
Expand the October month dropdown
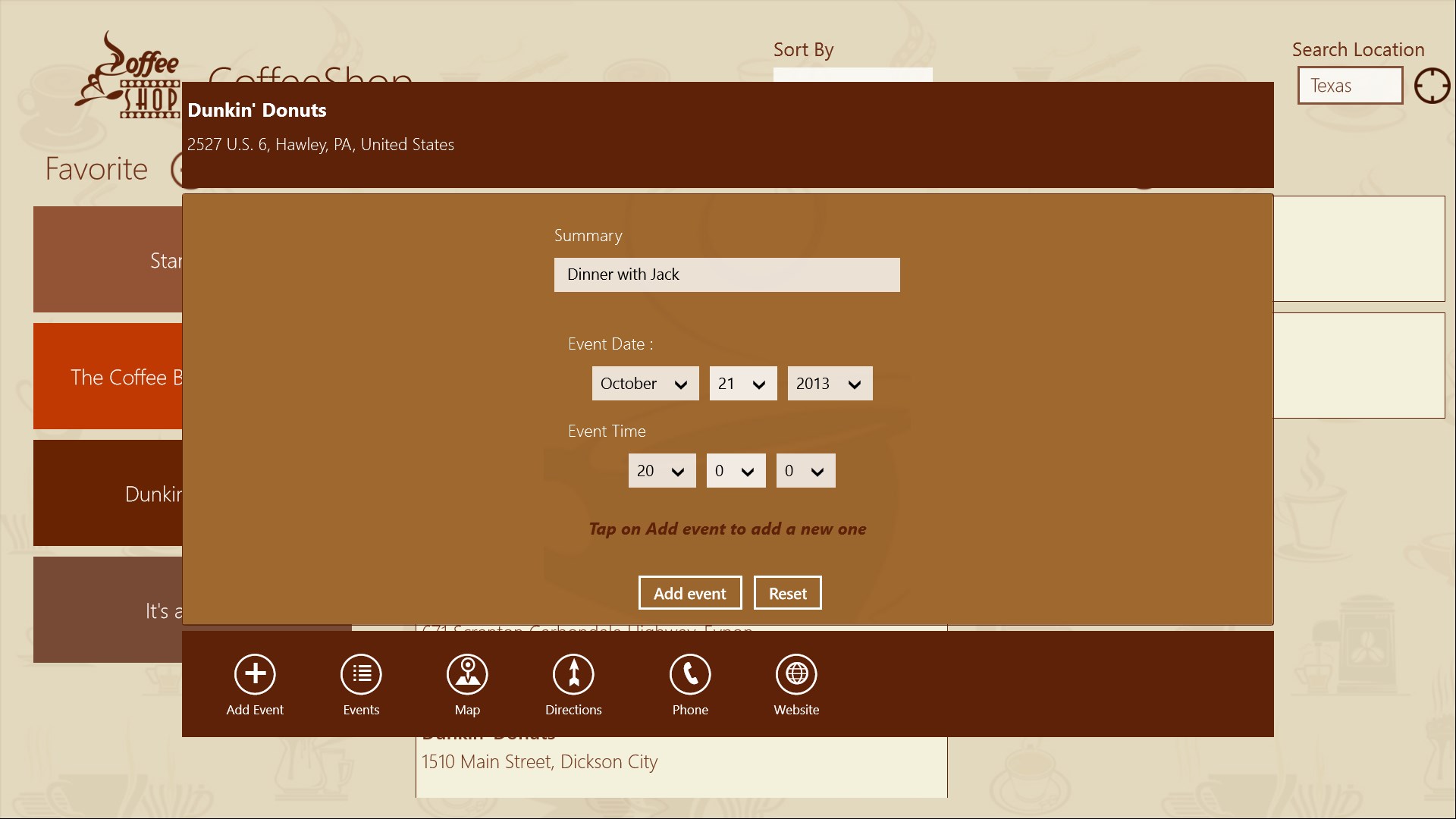click(645, 384)
